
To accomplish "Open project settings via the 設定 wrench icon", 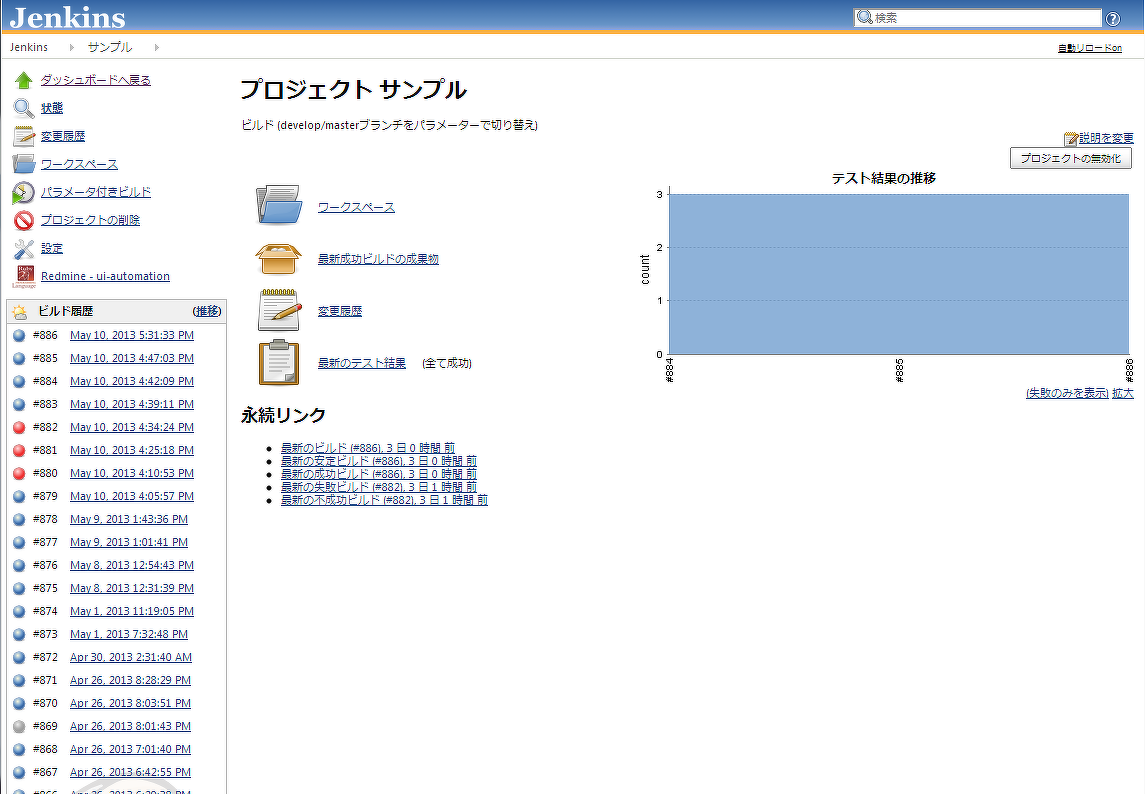I will tap(21, 247).
